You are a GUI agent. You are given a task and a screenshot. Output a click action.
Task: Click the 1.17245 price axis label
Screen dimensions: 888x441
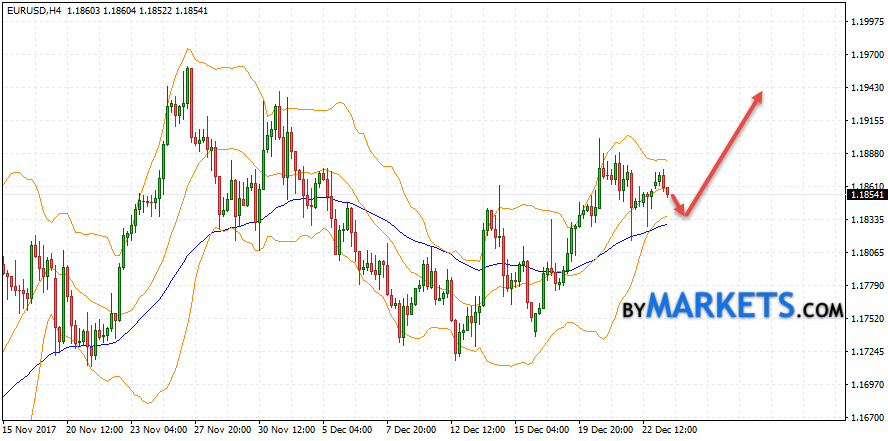866,351
